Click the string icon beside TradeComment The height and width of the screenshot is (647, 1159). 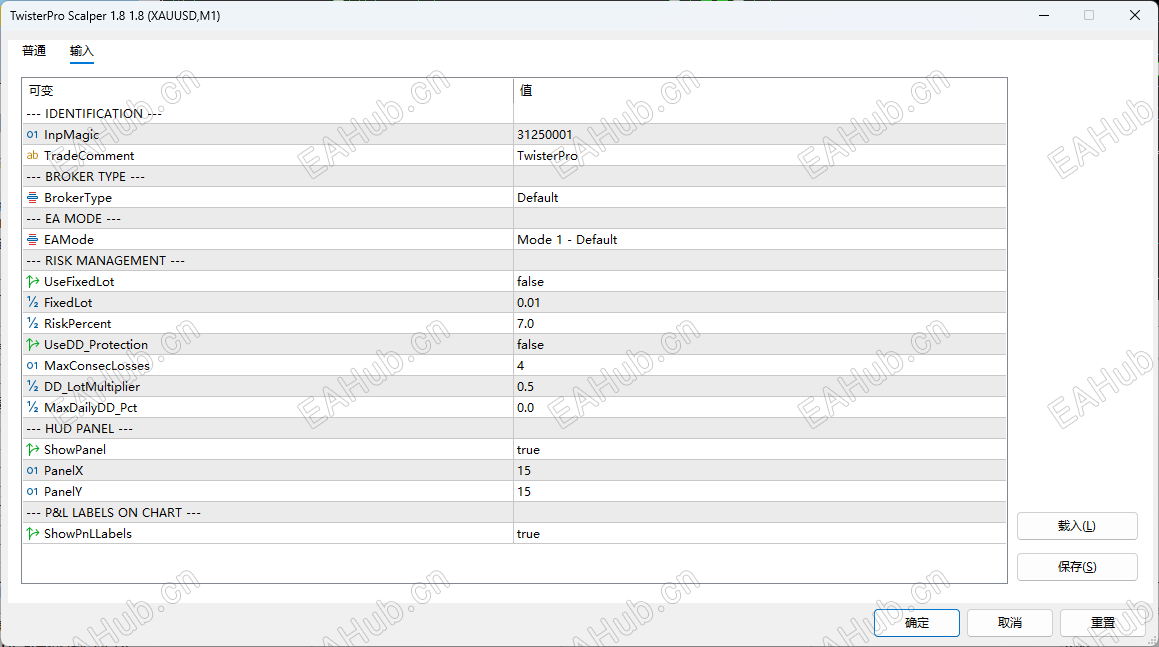(x=33, y=155)
